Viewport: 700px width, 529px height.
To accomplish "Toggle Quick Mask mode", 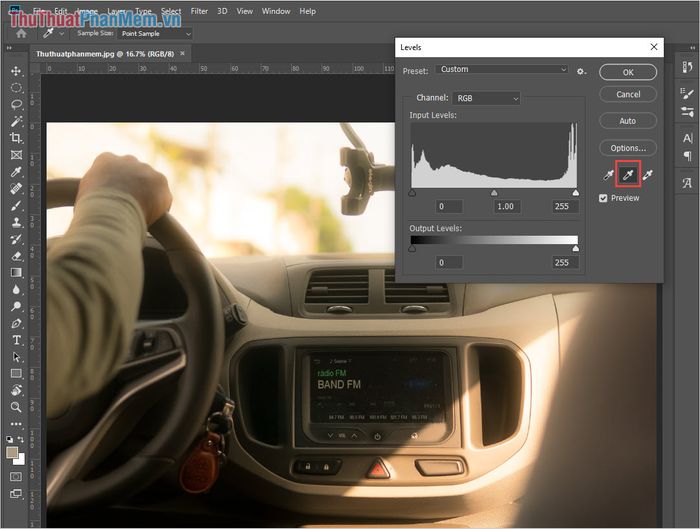I will [x=16, y=477].
